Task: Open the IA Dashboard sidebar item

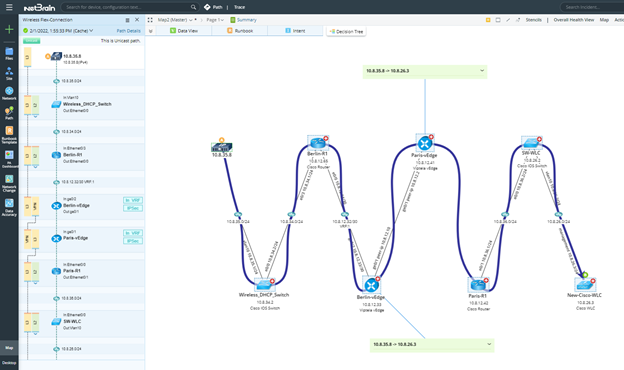Action: [9, 159]
